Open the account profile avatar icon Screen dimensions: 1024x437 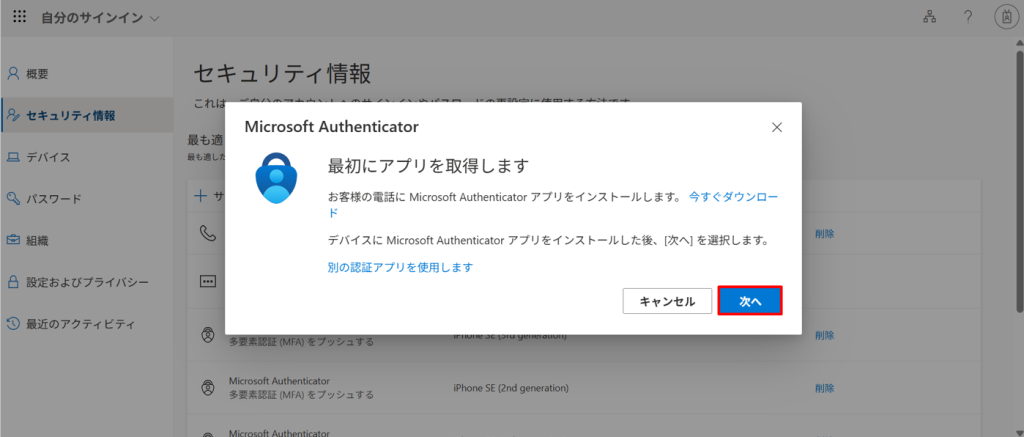click(1006, 18)
